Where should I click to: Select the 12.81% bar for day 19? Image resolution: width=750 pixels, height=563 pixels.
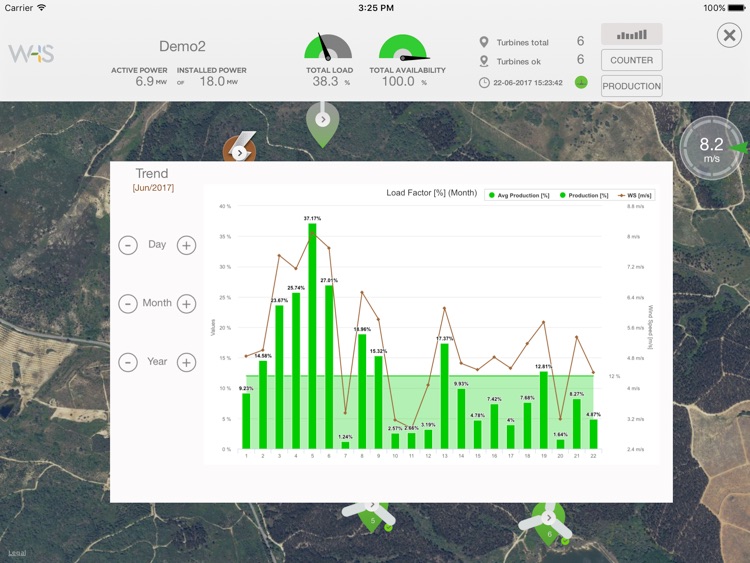click(x=544, y=410)
